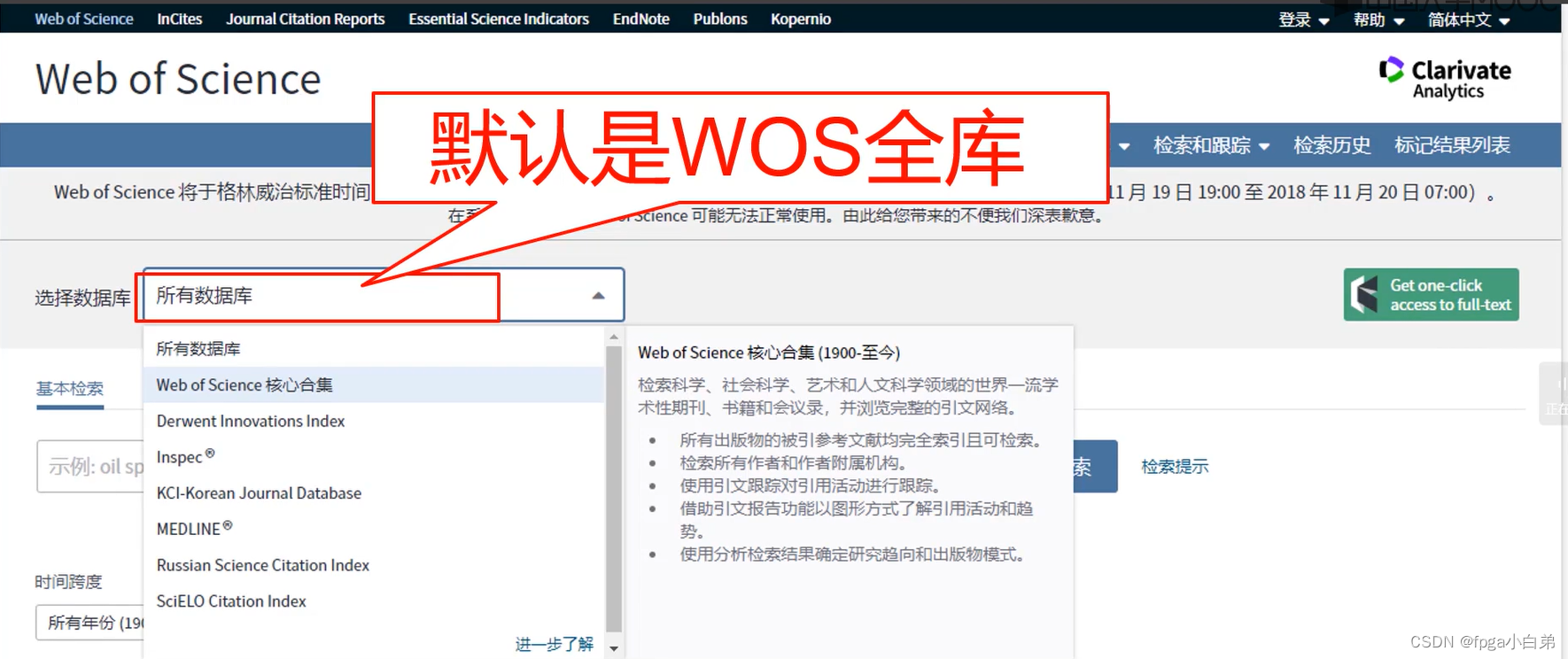The width and height of the screenshot is (1568, 659).
Task: Click the blue 检索 search button
Action: pyautogui.click(x=1095, y=467)
